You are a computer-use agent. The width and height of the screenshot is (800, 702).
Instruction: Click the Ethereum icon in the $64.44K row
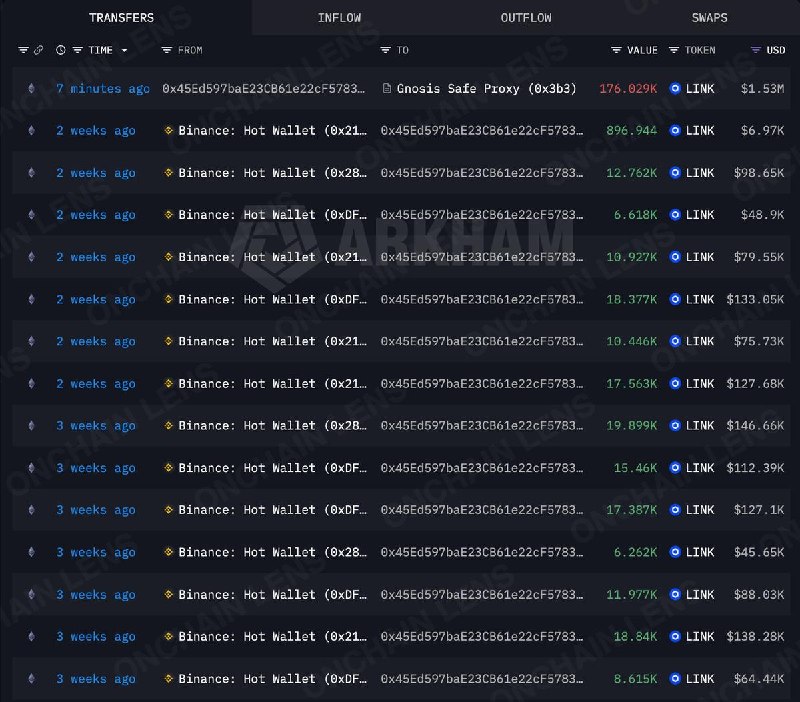point(32,679)
